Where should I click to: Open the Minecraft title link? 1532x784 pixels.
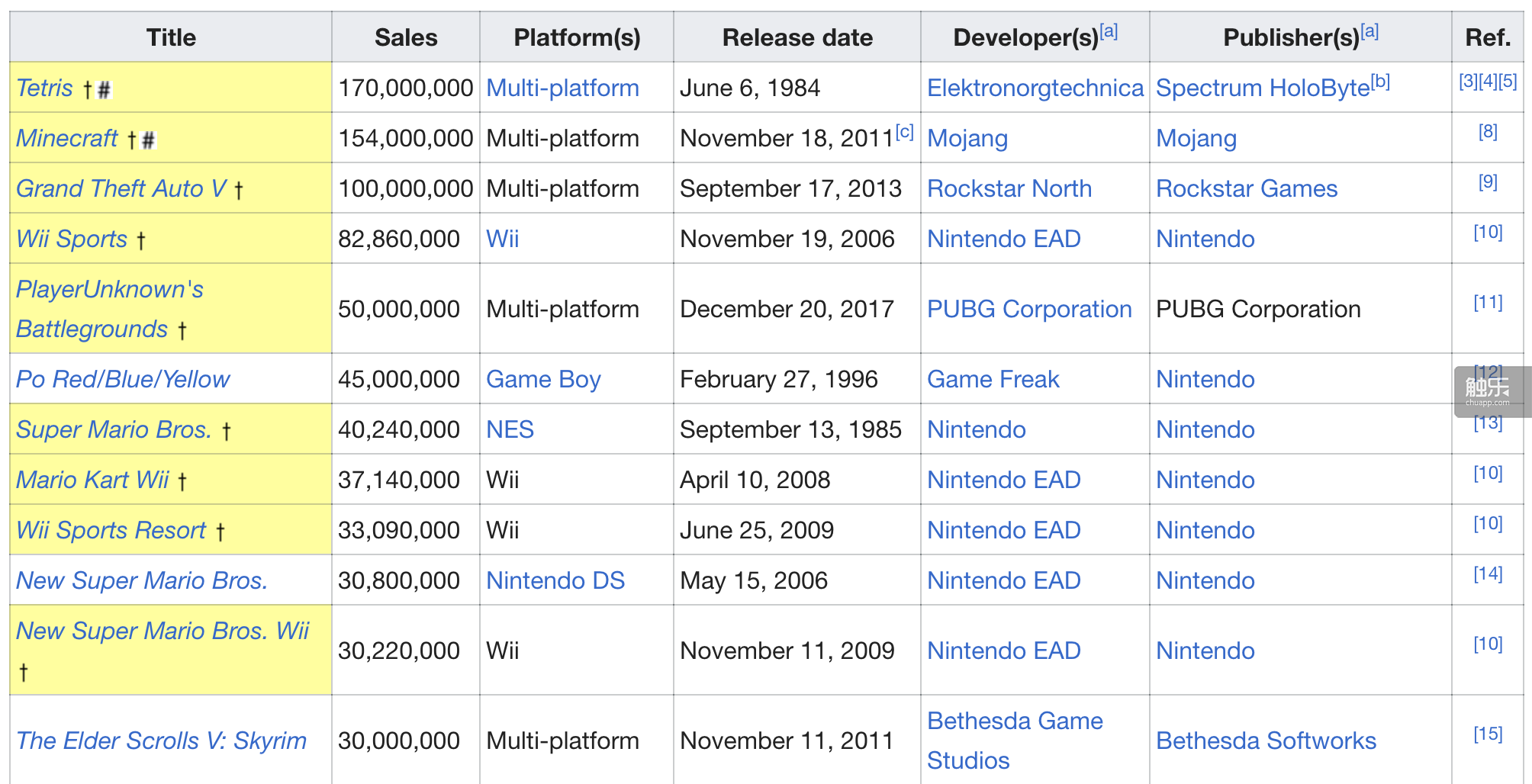point(67,139)
